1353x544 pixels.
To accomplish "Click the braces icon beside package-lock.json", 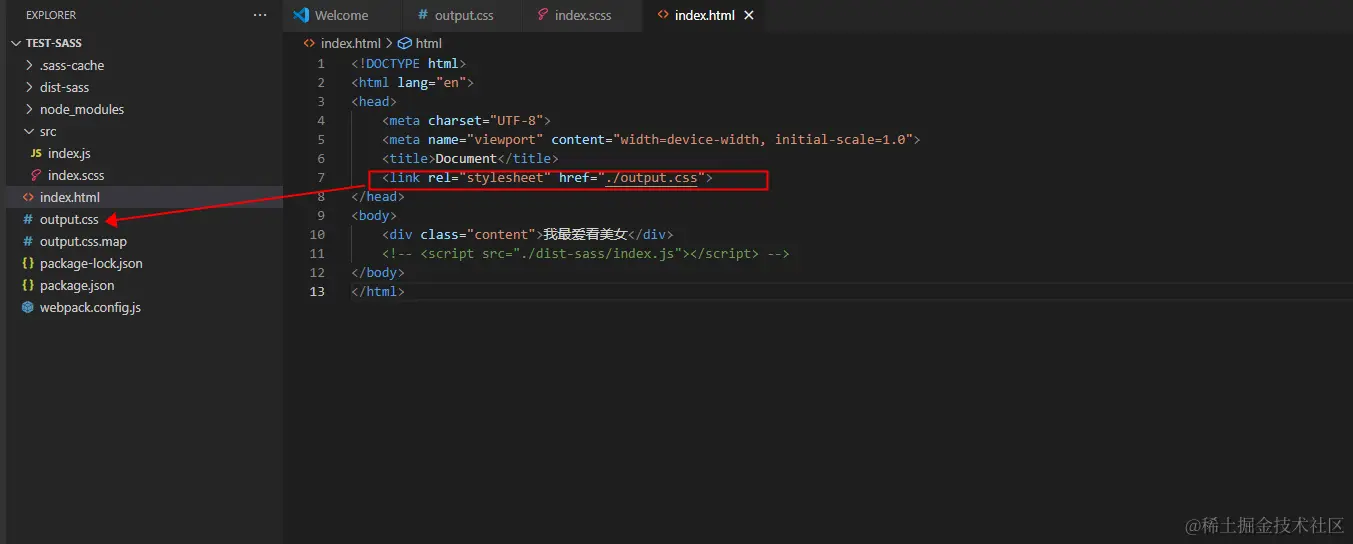I will click(28, 263).
